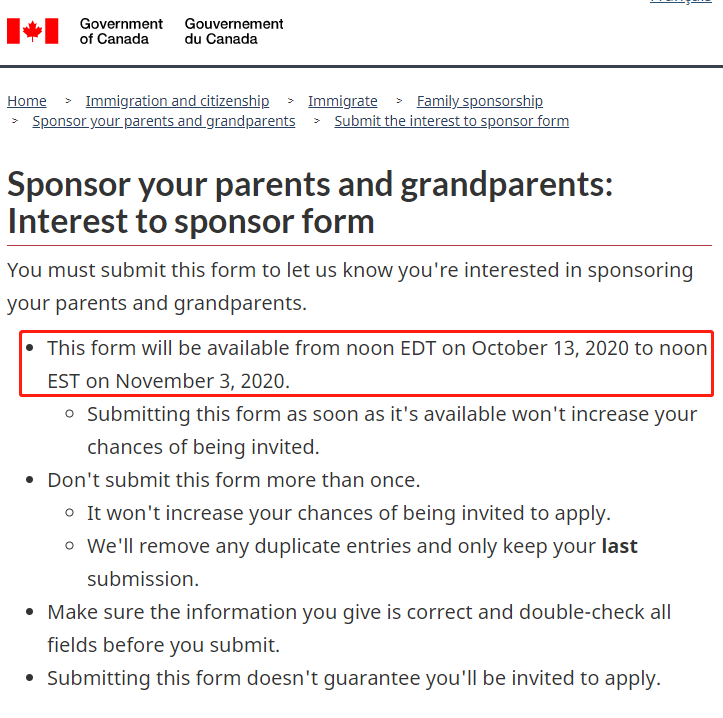
Task: Click the breadcrumb chevron after Home
Action: coord(68,101)
